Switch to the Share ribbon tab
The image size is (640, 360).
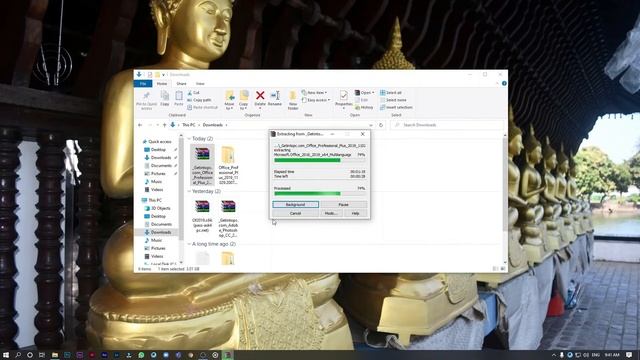point(182,84)
